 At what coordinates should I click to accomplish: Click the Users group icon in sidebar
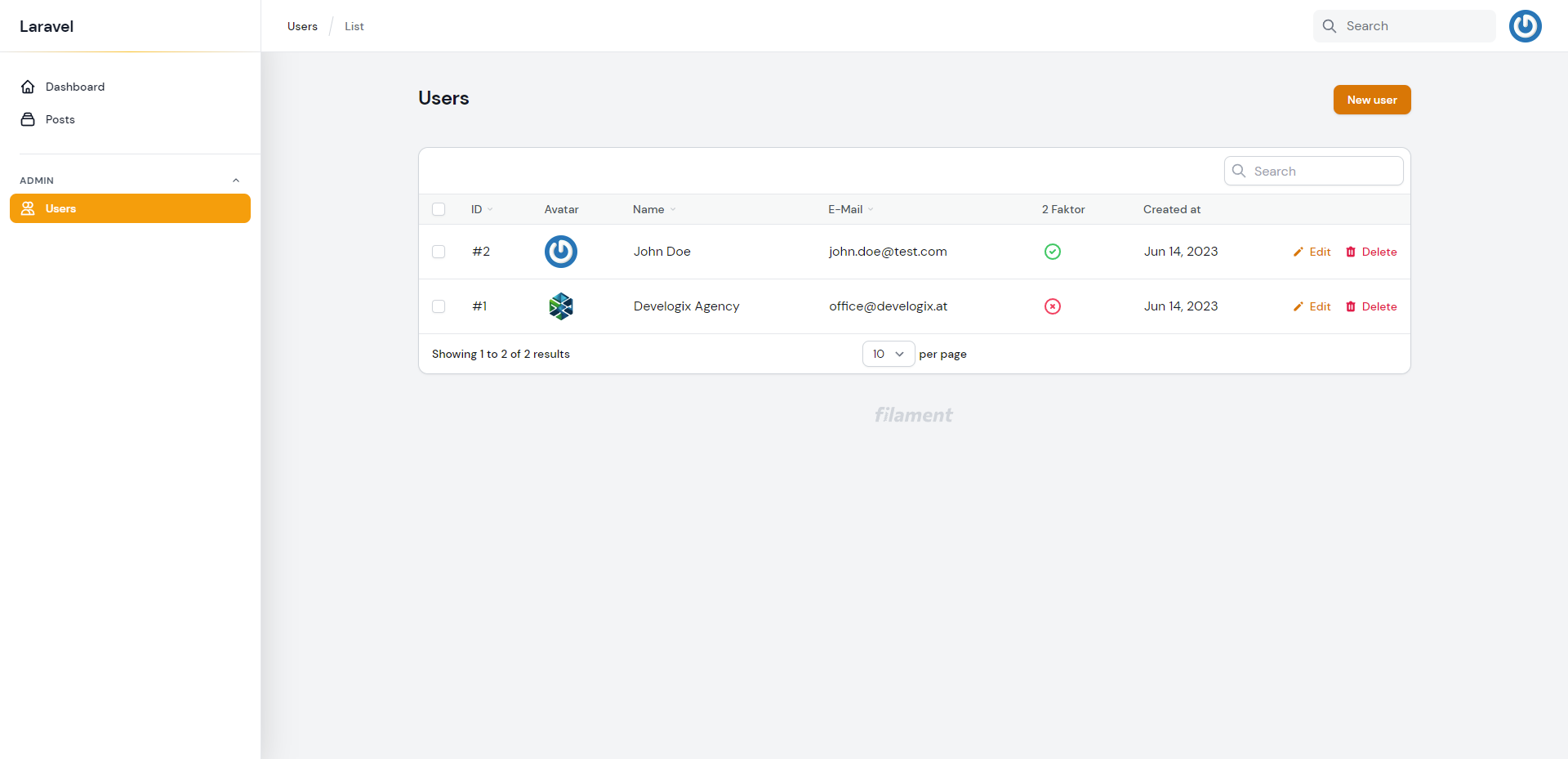[x=28, y=208]
